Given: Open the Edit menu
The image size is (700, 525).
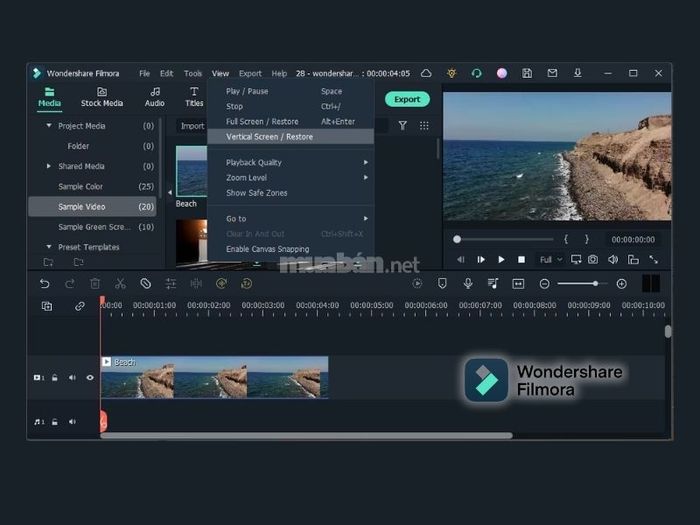Looking at the screenshot, I should point(167,73).
